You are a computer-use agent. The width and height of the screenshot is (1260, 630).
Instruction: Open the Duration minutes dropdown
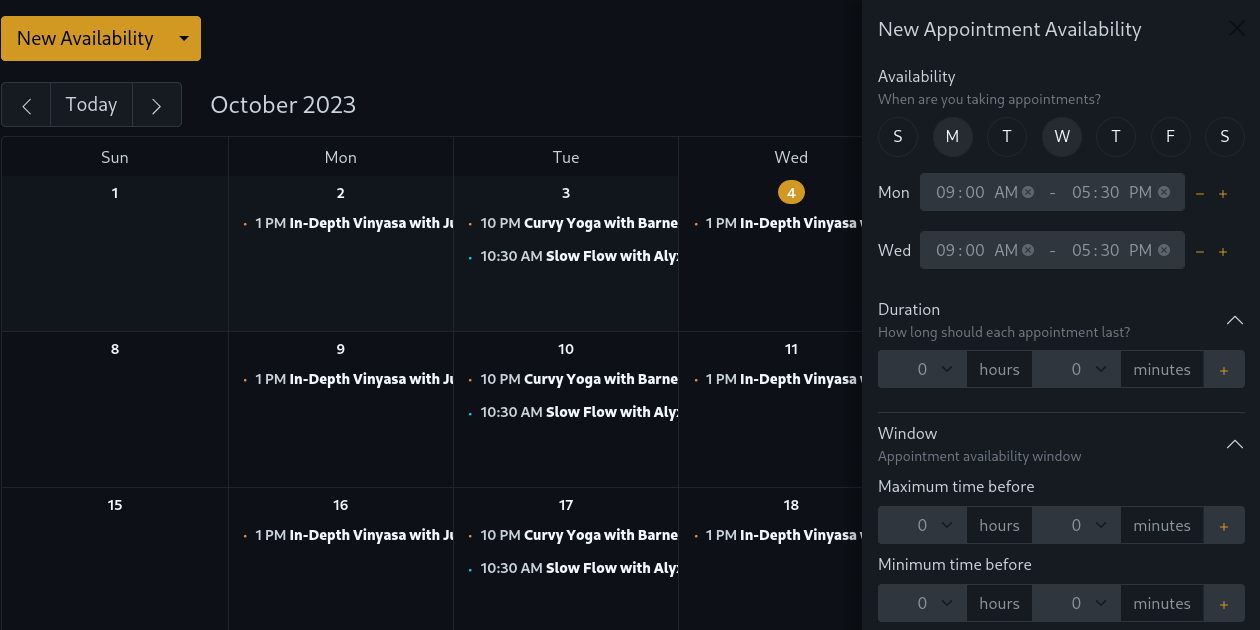1076,369
